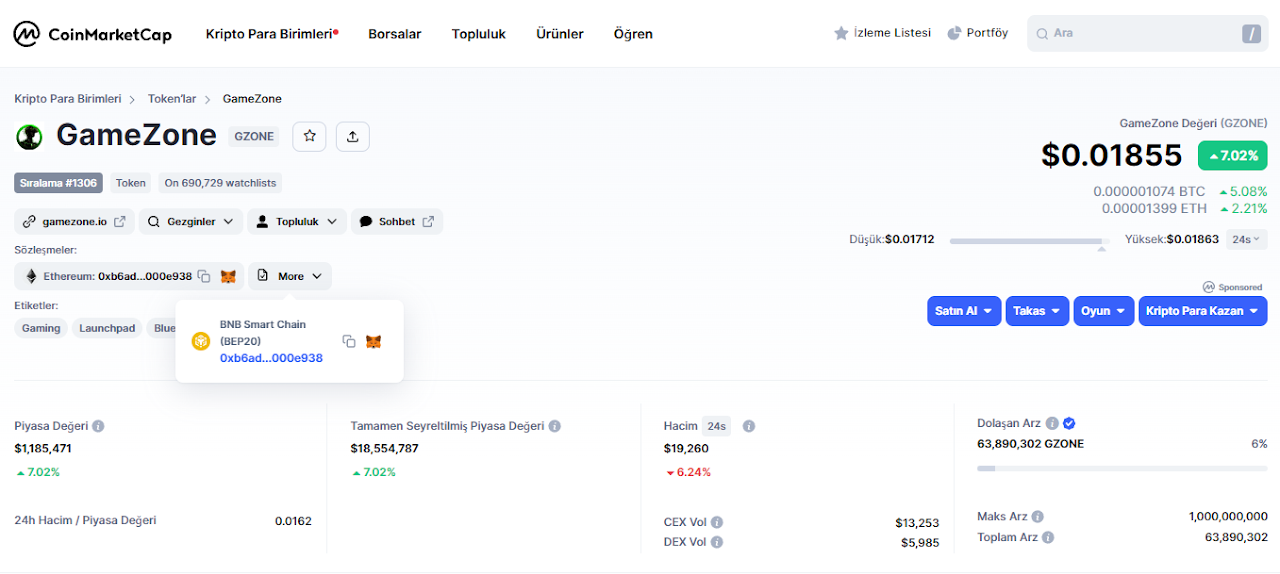Expand the Takas dropdown
This screenshot has width=1280, height=574.
(x=1037, y=311)
